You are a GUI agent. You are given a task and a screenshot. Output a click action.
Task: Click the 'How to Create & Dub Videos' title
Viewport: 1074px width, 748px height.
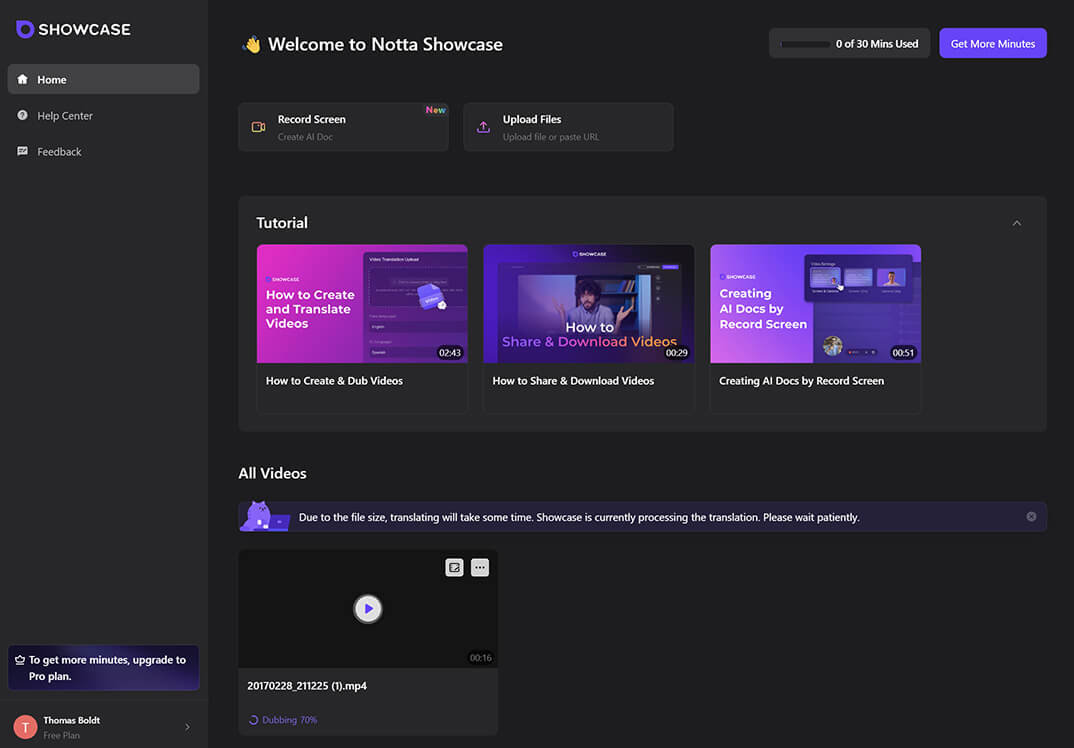click(x=334, y=381)
